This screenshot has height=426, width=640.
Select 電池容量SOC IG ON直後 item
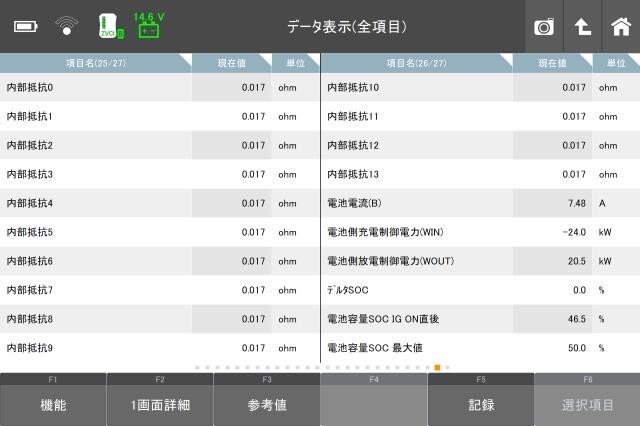coord(480,319)
